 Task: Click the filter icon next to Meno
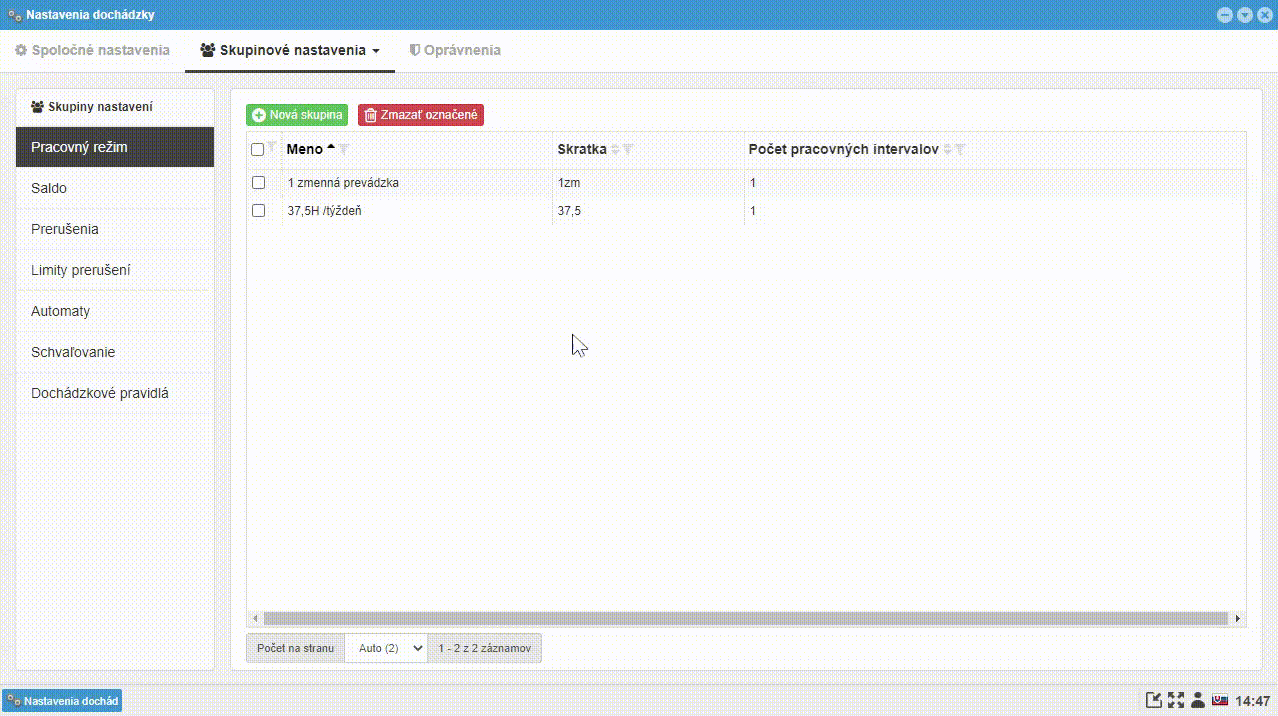(x=344, y=149)
